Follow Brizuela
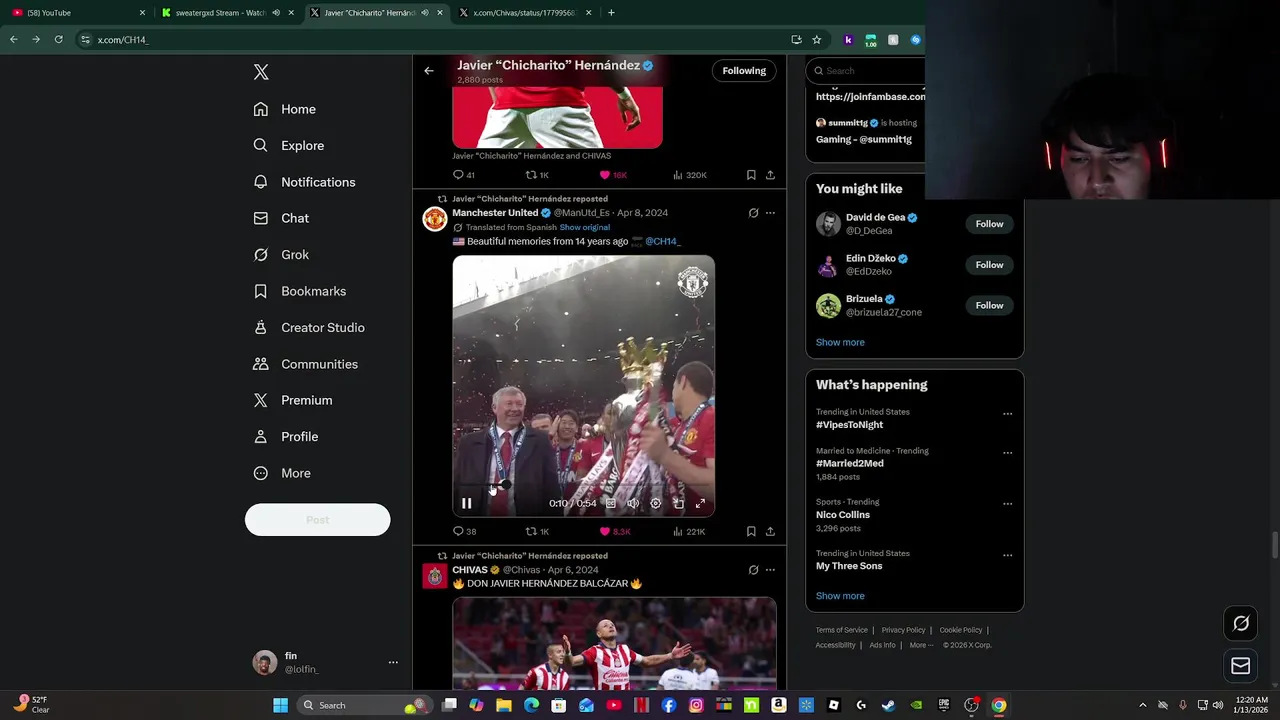This screenshot has width=1280, height=720. pyautogui.click(x=989, y=306)
